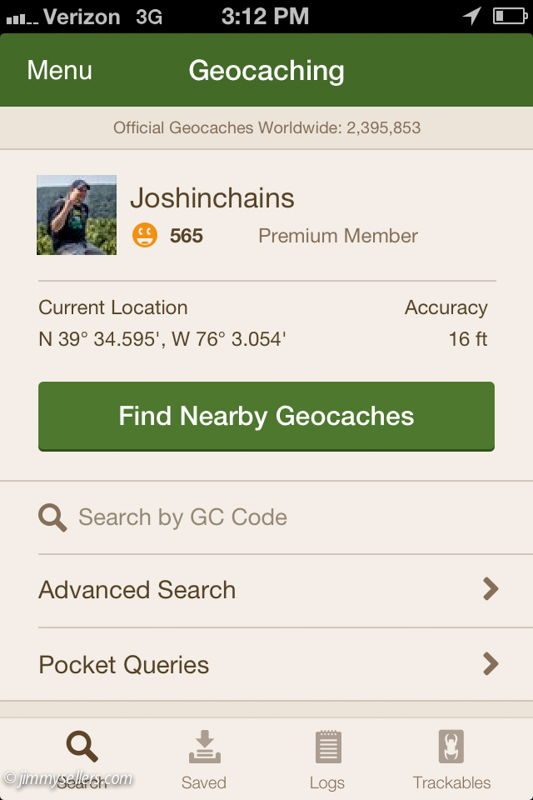Tap the battery icon in status bar
Screen dimensions: 533x800
[510, 16]
